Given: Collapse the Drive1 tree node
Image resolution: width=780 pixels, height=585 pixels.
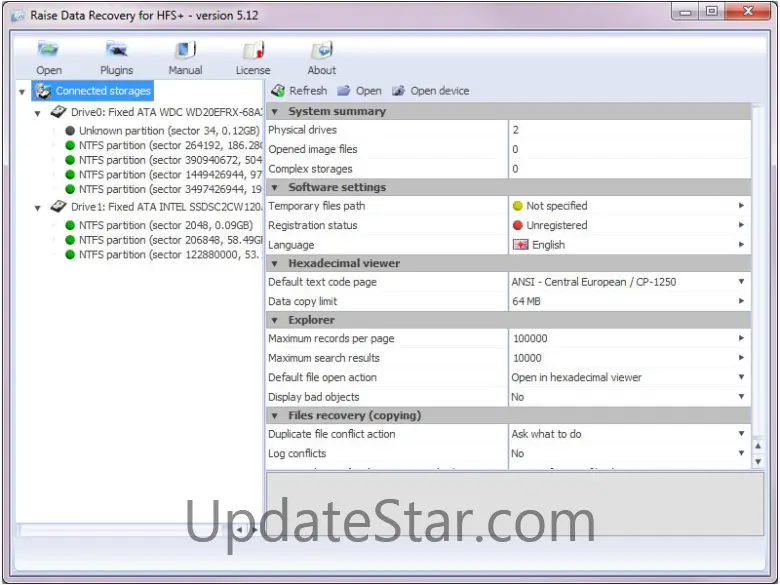Looking at the screenshot, I should tap(38, 208).
